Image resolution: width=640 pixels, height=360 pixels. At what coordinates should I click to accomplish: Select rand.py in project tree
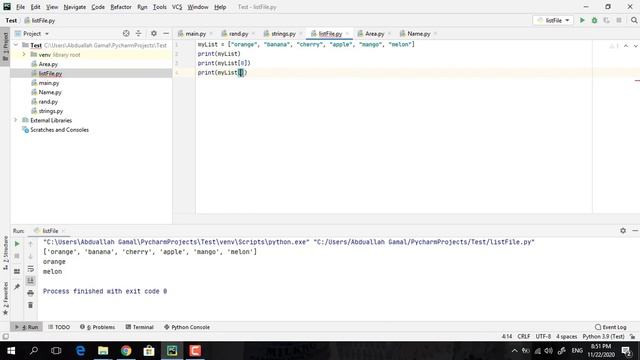(x=48, y=102)
